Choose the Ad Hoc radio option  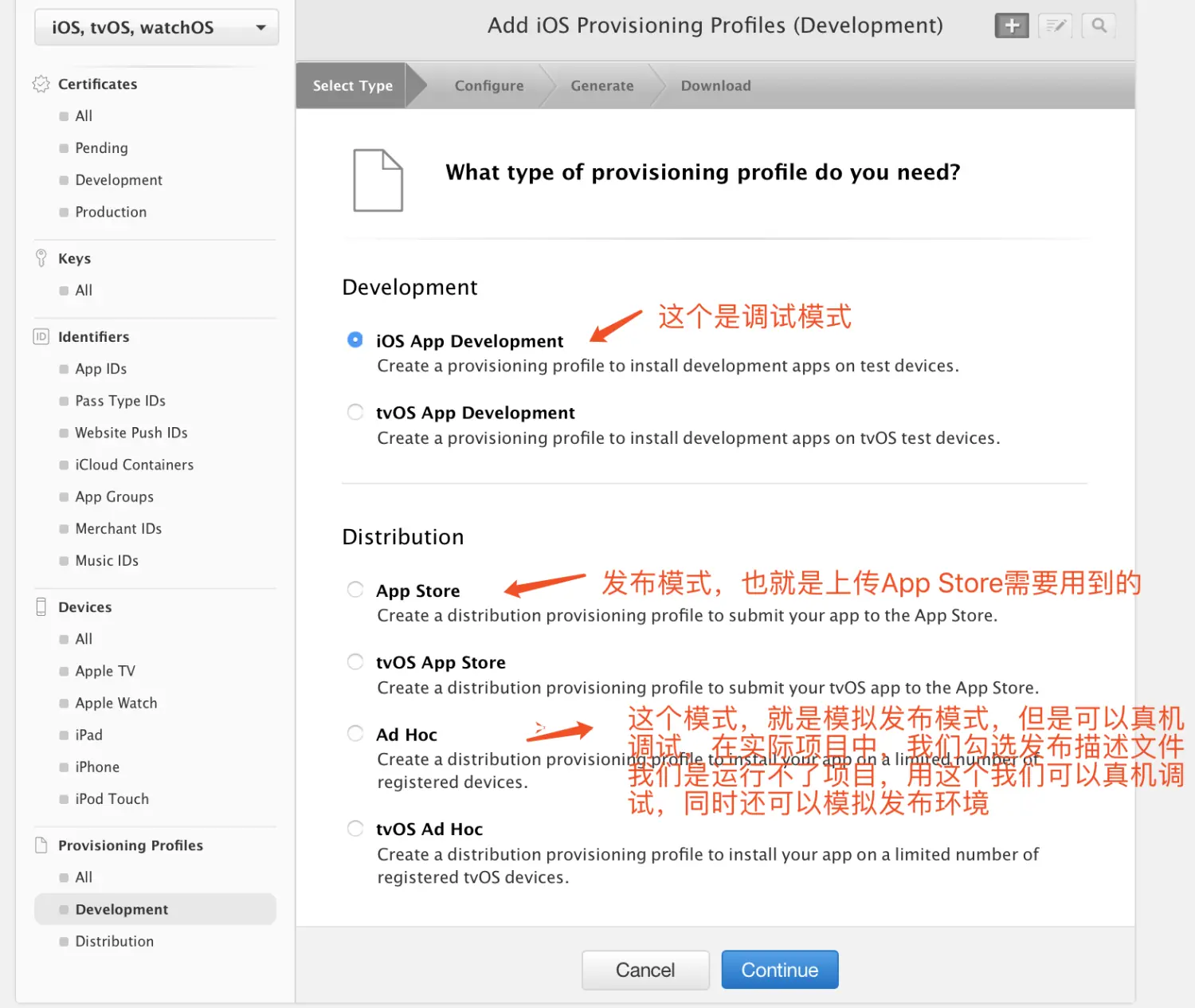pos(355,733)
